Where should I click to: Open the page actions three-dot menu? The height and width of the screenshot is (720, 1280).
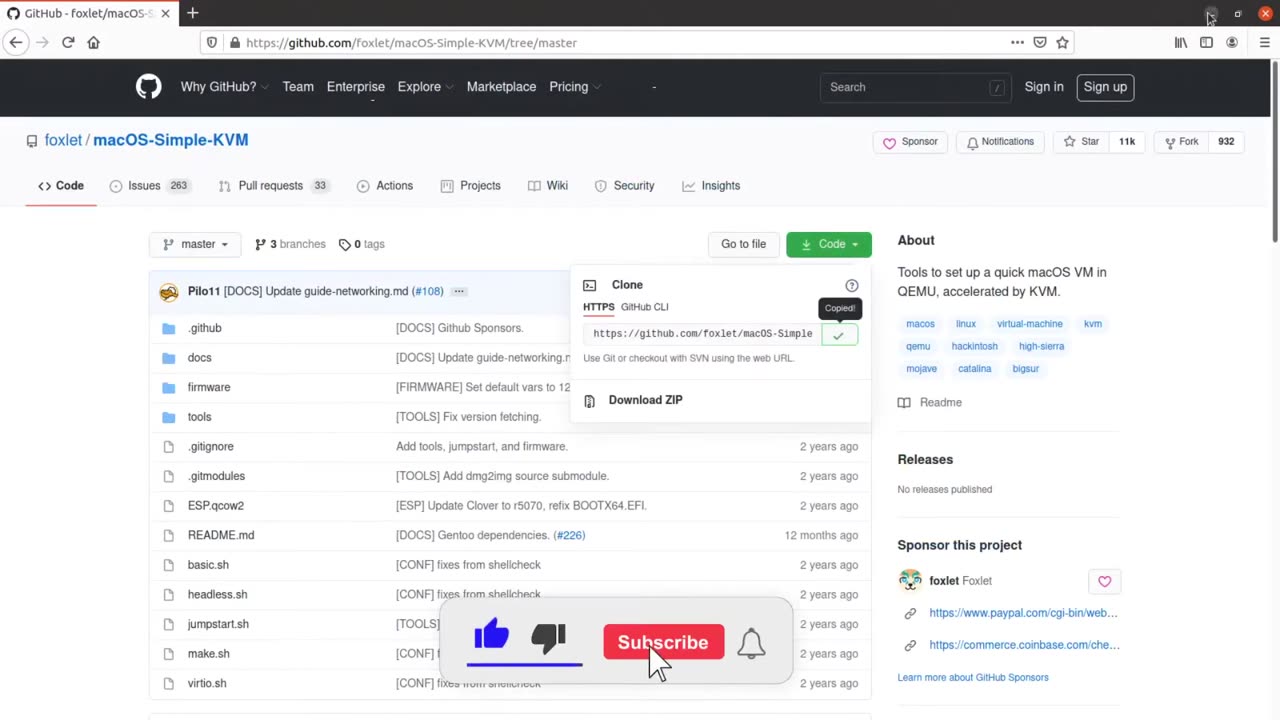click(1017, 43)
